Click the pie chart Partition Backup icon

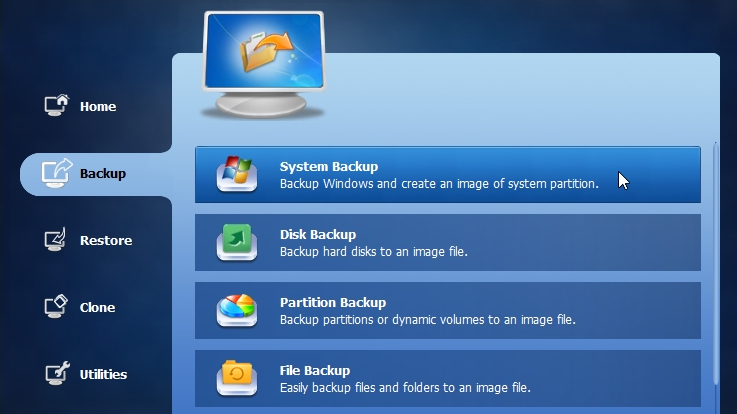237,310
